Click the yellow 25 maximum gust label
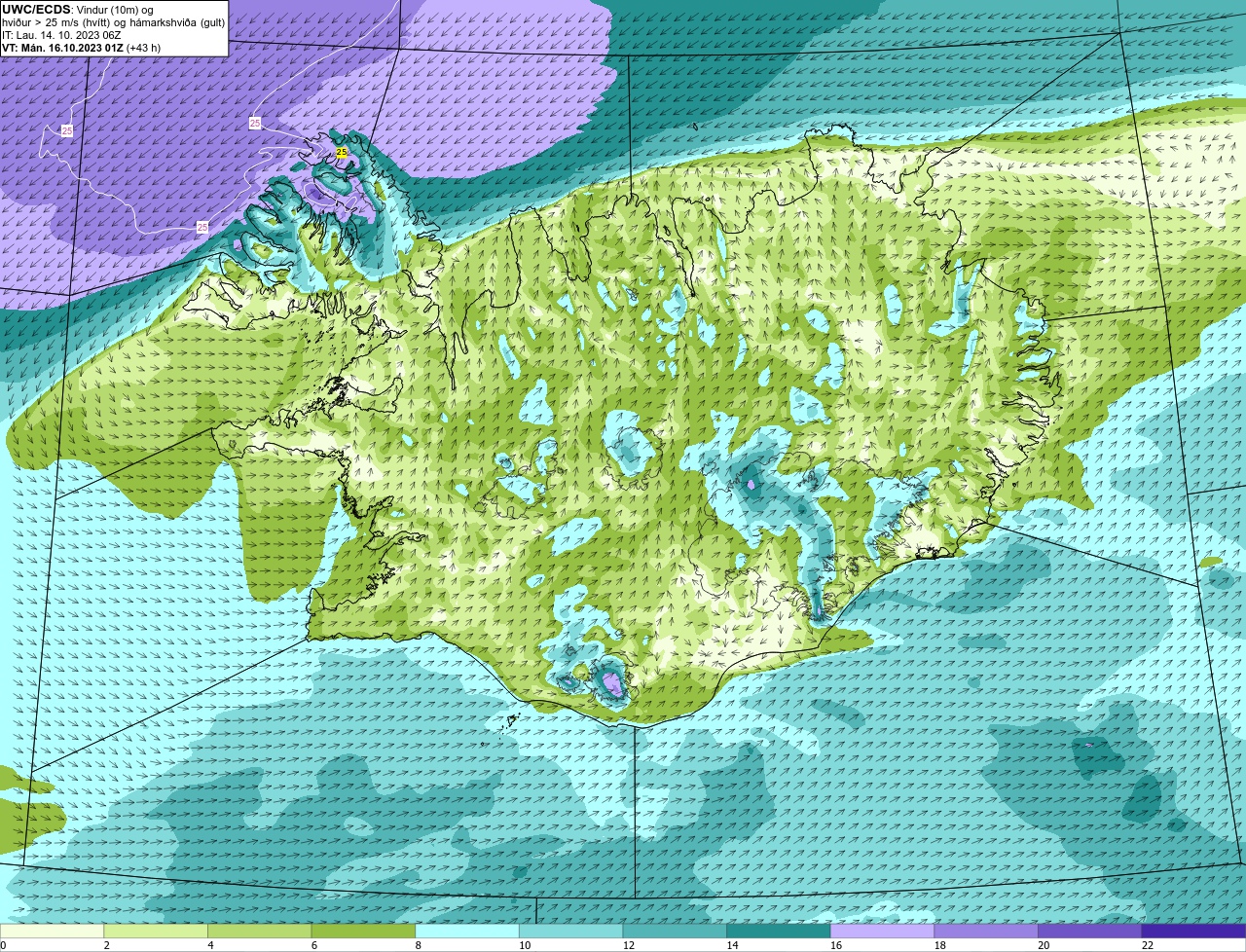This screenshot has height=952, width=1246. (341, 153)
